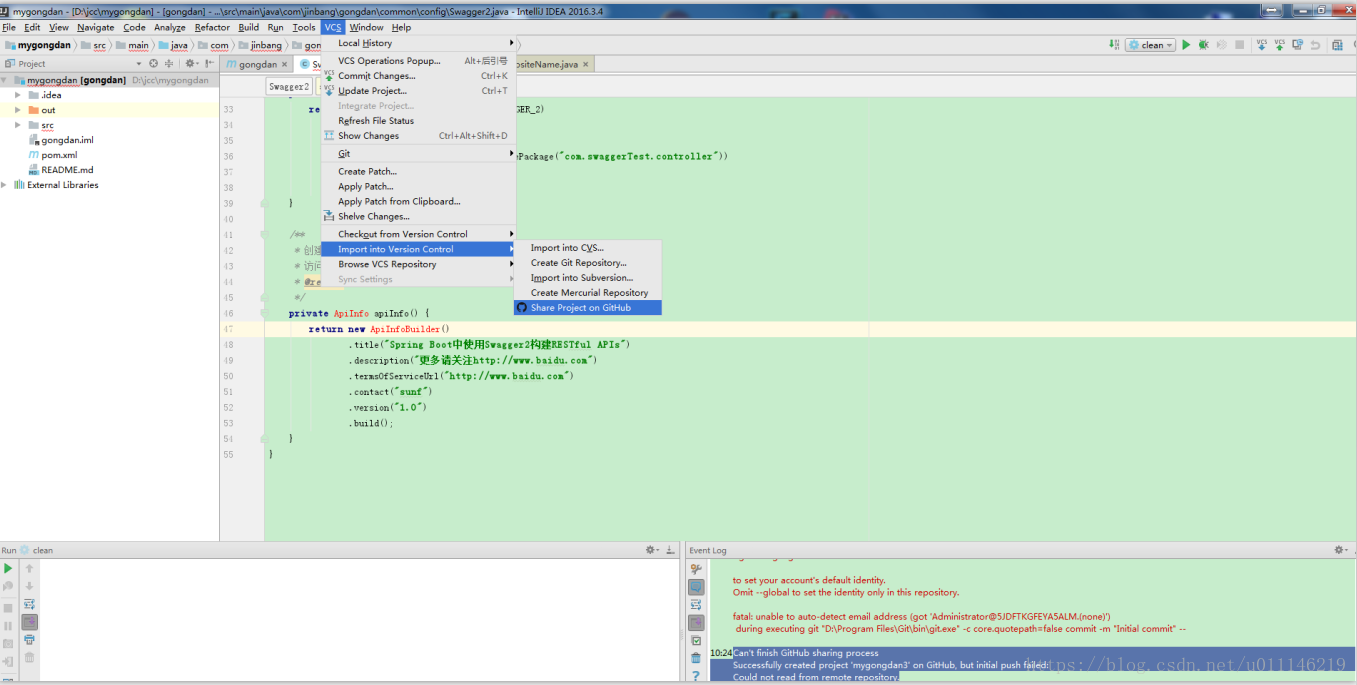
Task: Click VCS Update Project toolbar icon
Action: point(1262,45)
